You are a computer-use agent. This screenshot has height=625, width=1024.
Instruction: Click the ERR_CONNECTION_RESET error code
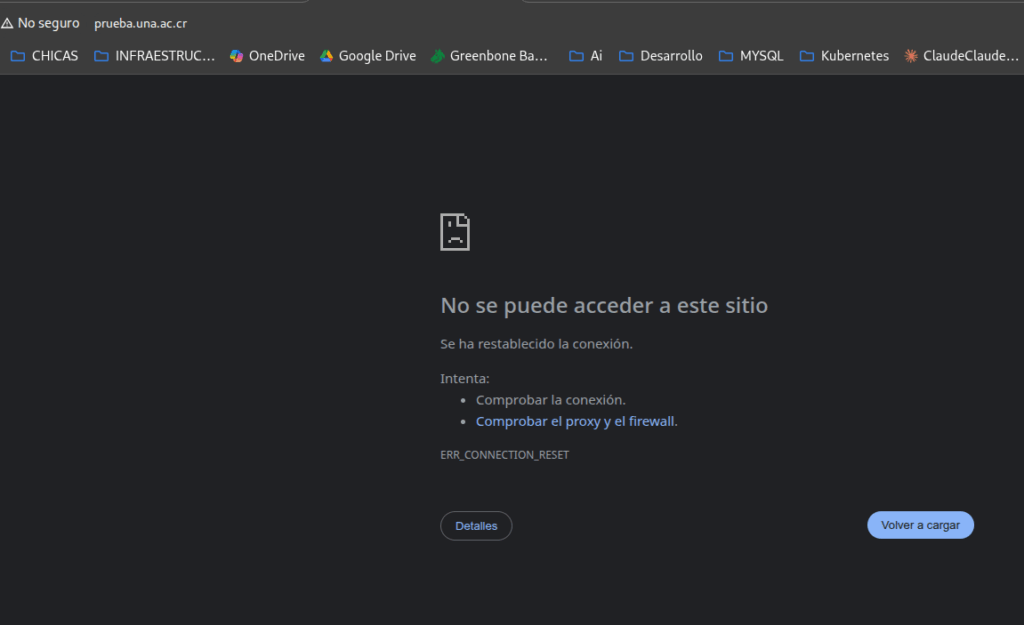(504, 455)
